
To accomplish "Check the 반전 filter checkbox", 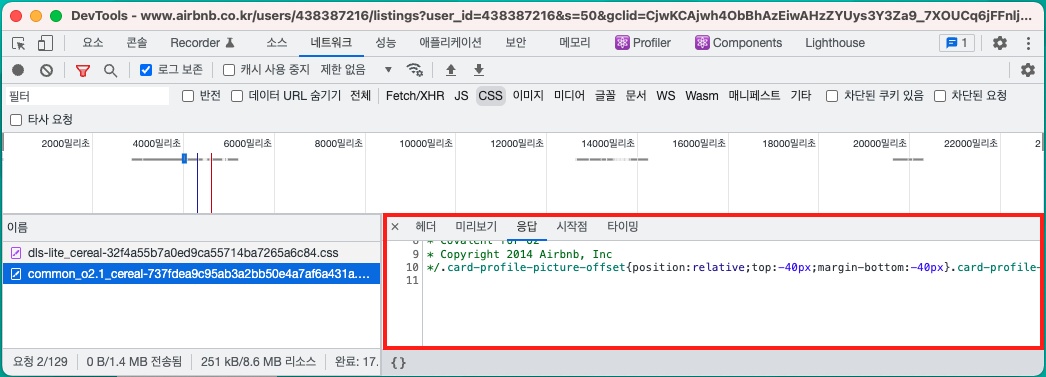I will 188,96.
